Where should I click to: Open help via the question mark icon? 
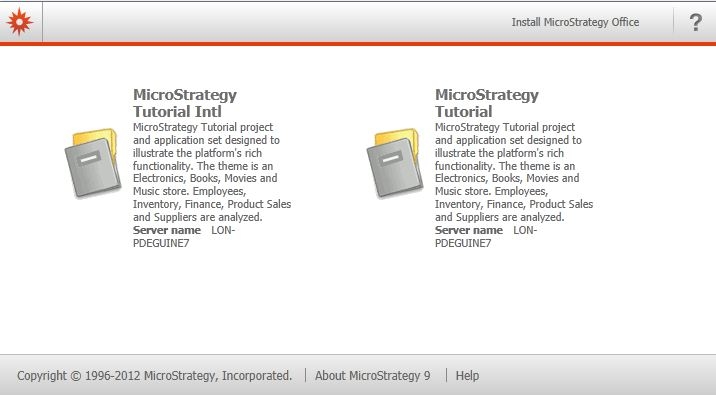[x=695, y=22]
